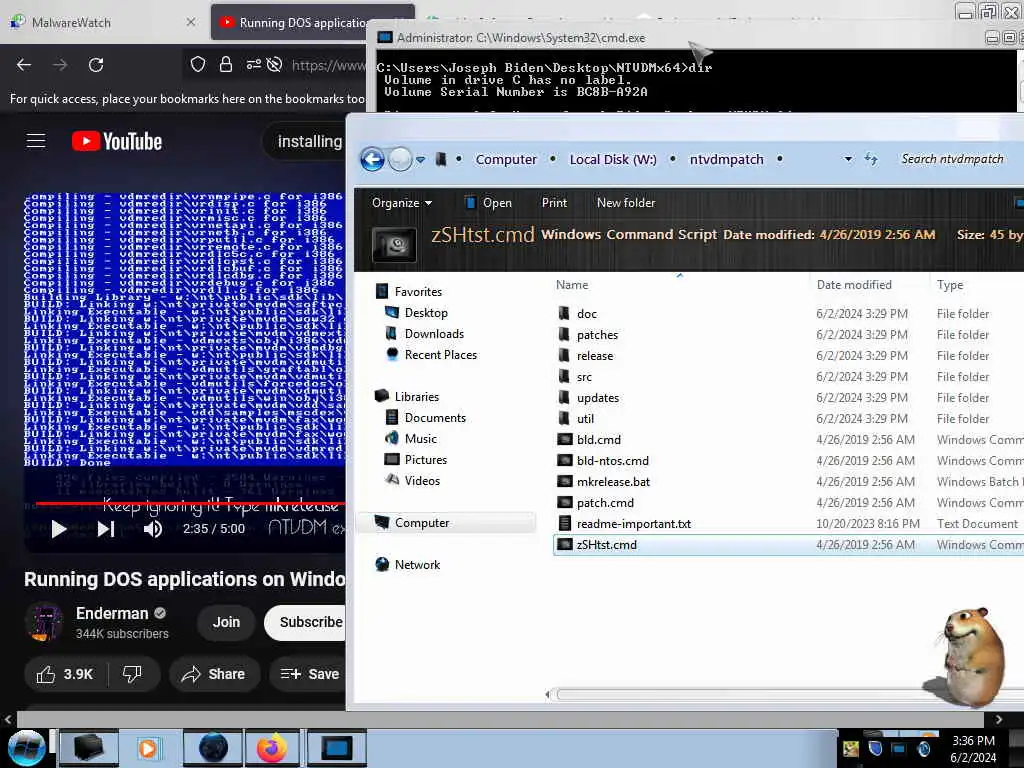Like the video with 3.9K
The width and height of the screenshot is (1024, 768).
(x=65, y=674)
